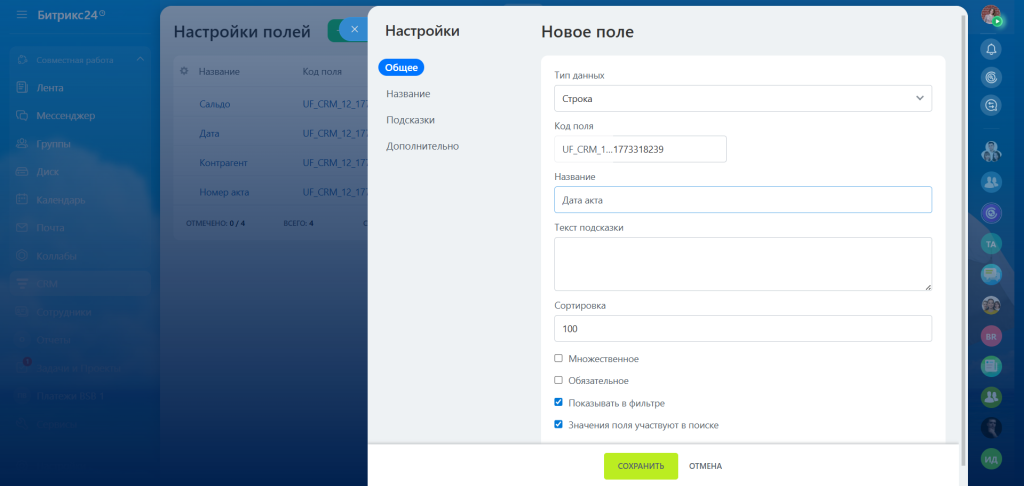Open the Тип данных dropdown
This screenshot has height=486, width=1024.
point(742,98)
